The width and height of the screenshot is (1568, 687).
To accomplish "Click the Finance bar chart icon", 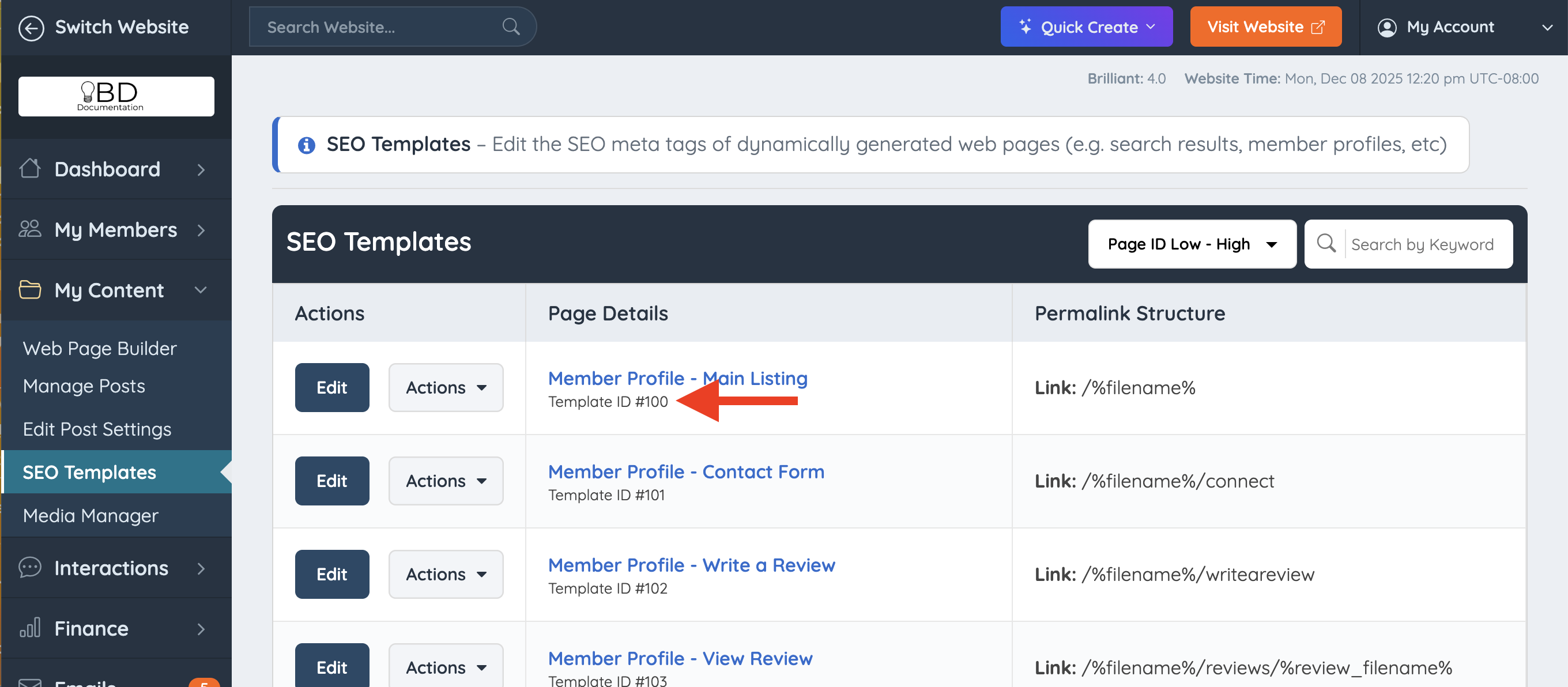I will click(x=30, y=628).
